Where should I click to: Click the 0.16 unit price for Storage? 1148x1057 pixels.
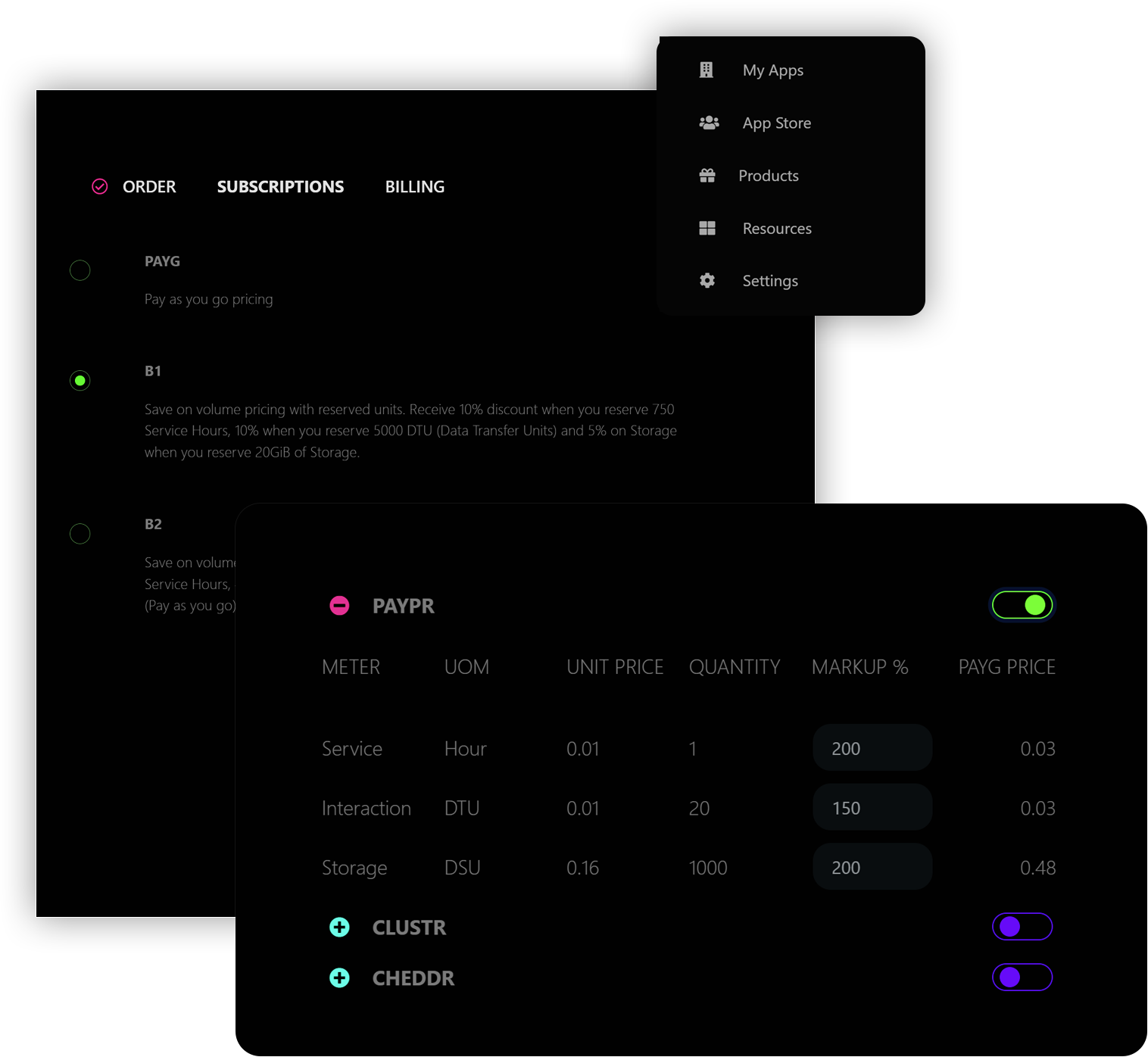(x=583, y=868)
